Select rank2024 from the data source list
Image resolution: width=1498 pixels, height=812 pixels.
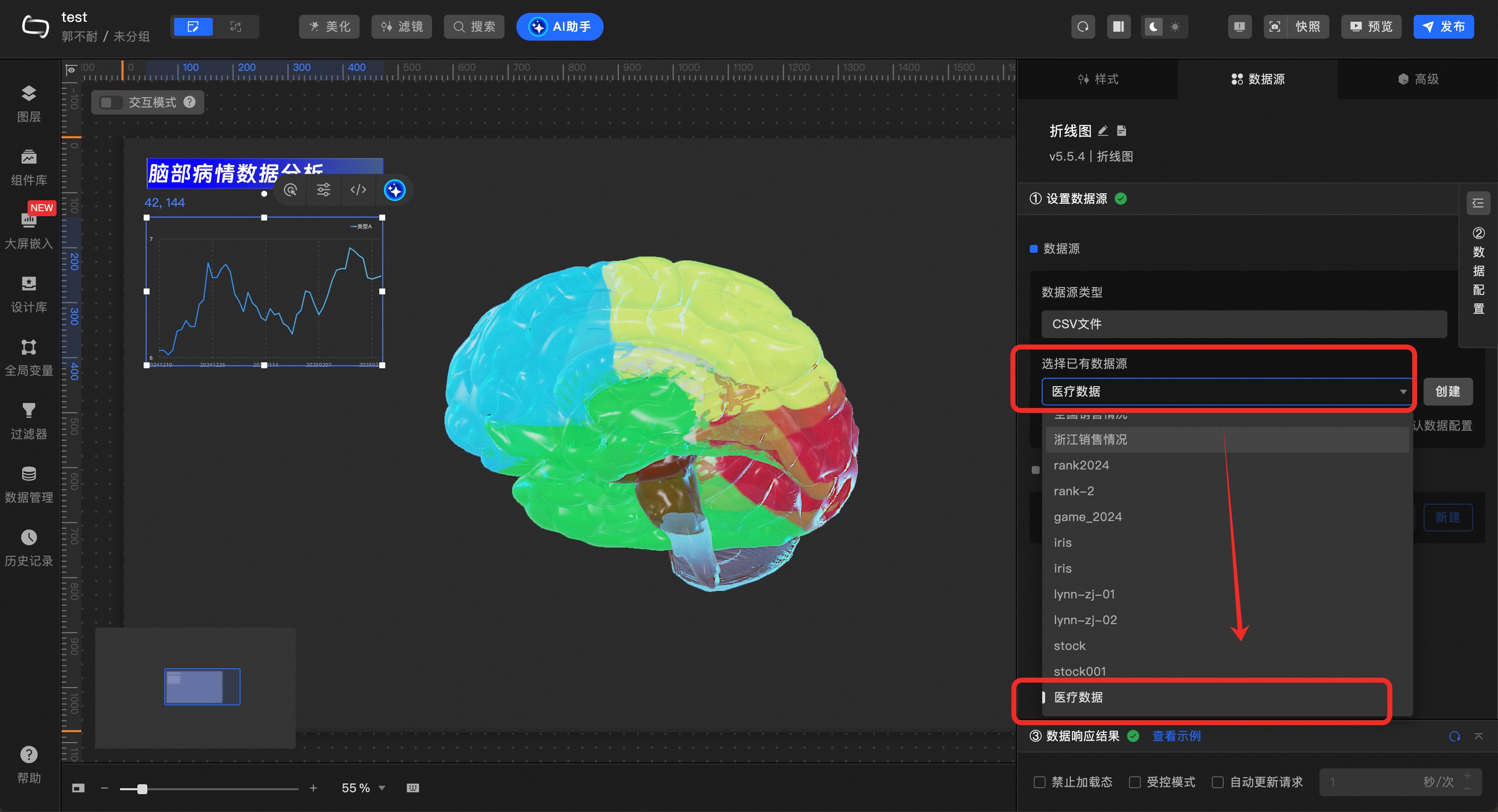[x=1081, y=465]
